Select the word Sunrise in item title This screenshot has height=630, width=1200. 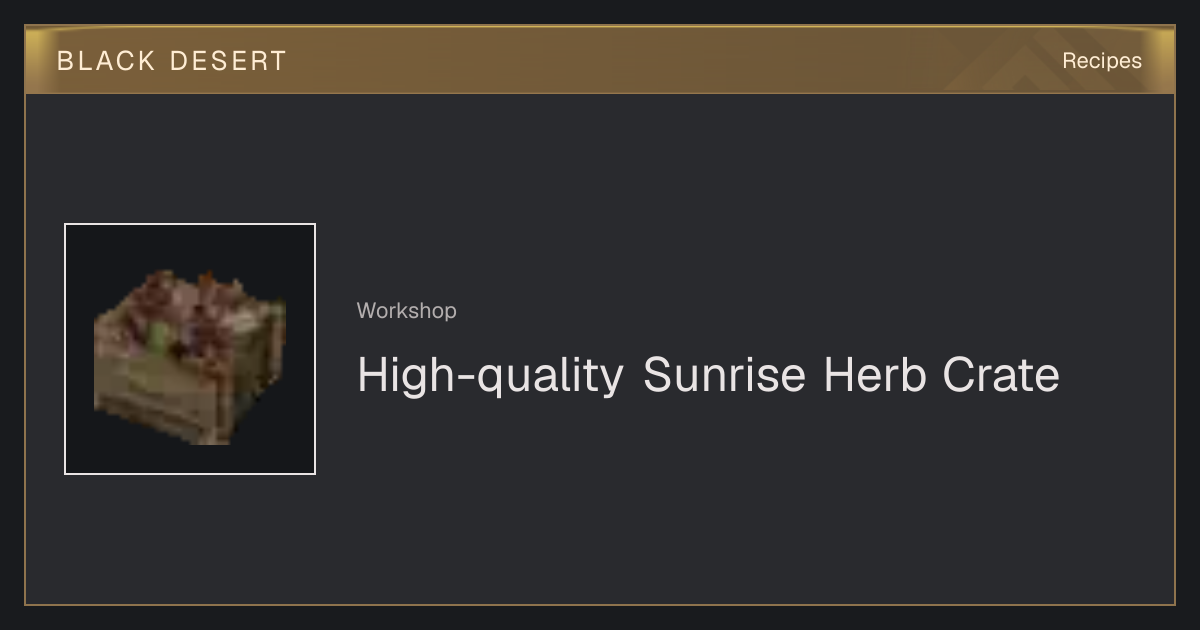[x=724, y=375]
